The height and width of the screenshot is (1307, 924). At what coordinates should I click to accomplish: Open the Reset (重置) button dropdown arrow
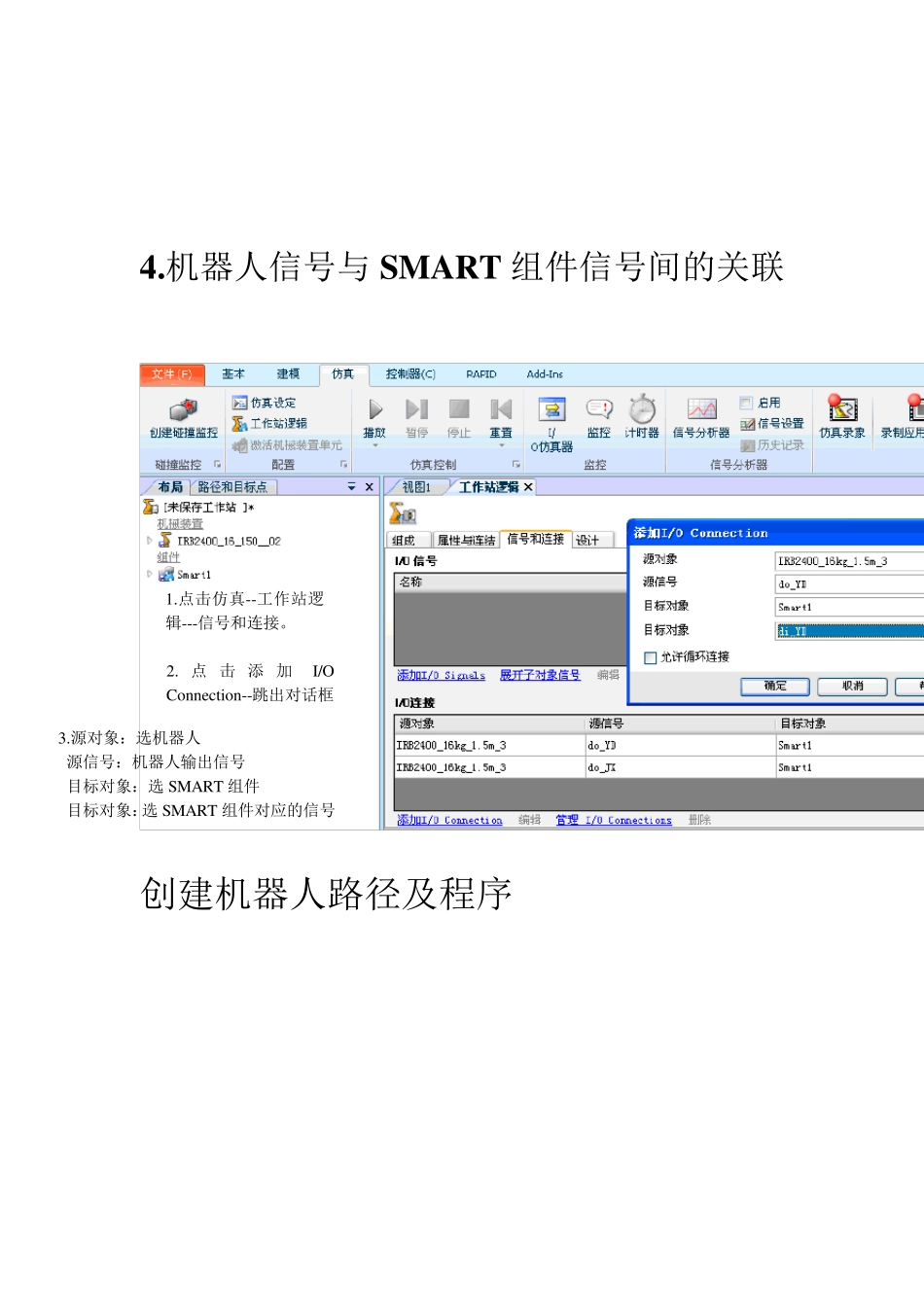tap(502, 445)
